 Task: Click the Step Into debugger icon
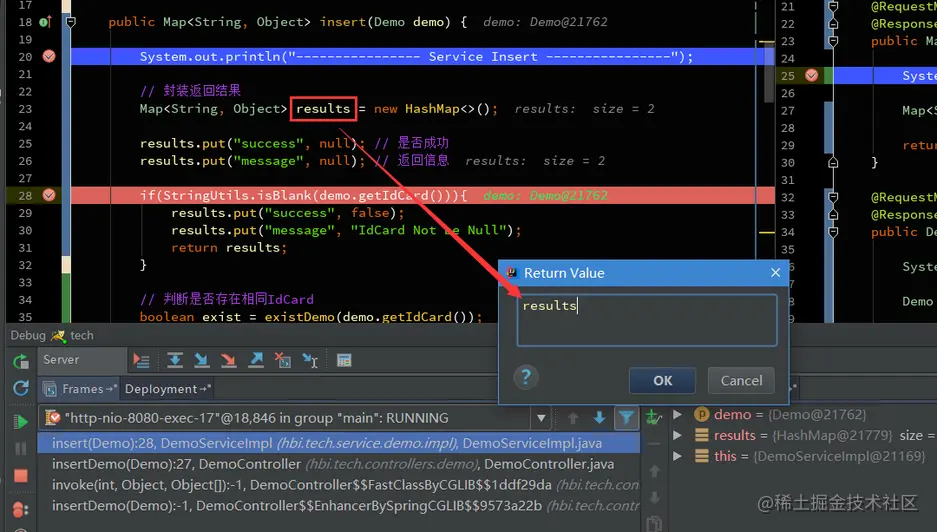click(201, 360)
